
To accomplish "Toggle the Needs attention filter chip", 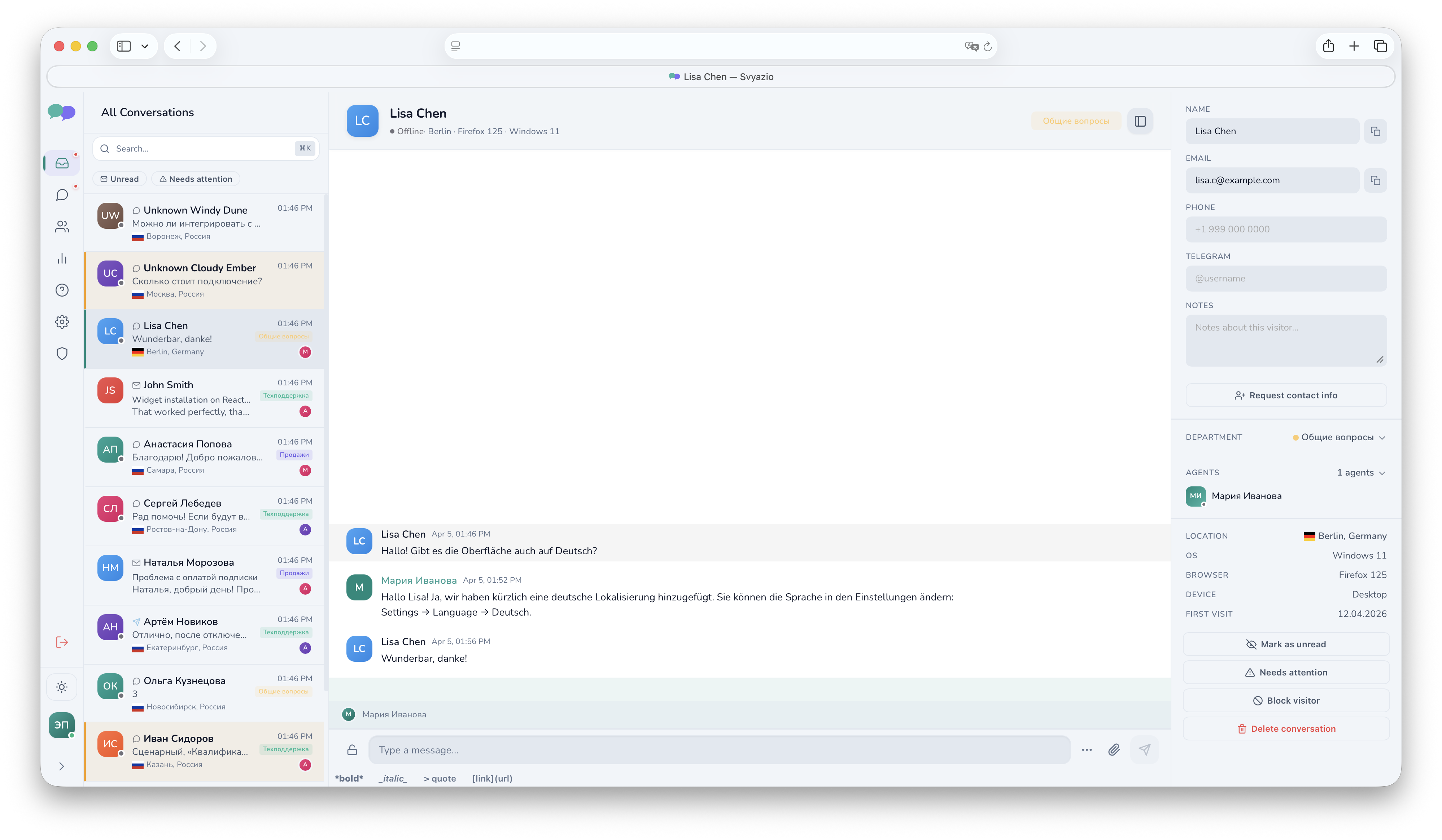I will coord(196,179).
